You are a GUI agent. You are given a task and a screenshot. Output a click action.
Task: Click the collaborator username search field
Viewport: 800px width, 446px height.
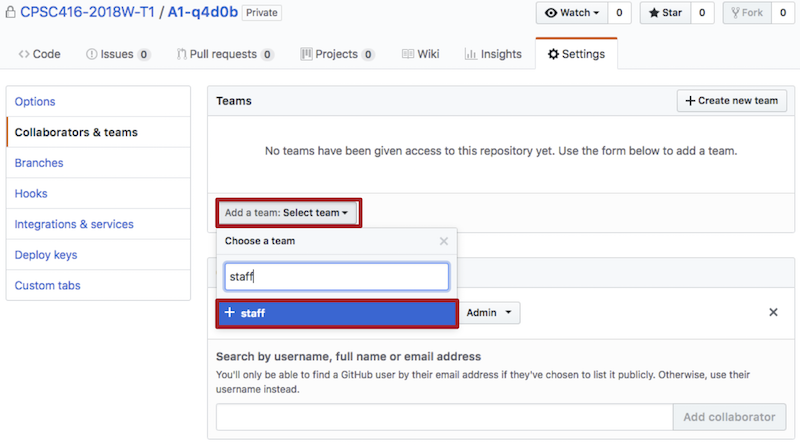point(444,417)
